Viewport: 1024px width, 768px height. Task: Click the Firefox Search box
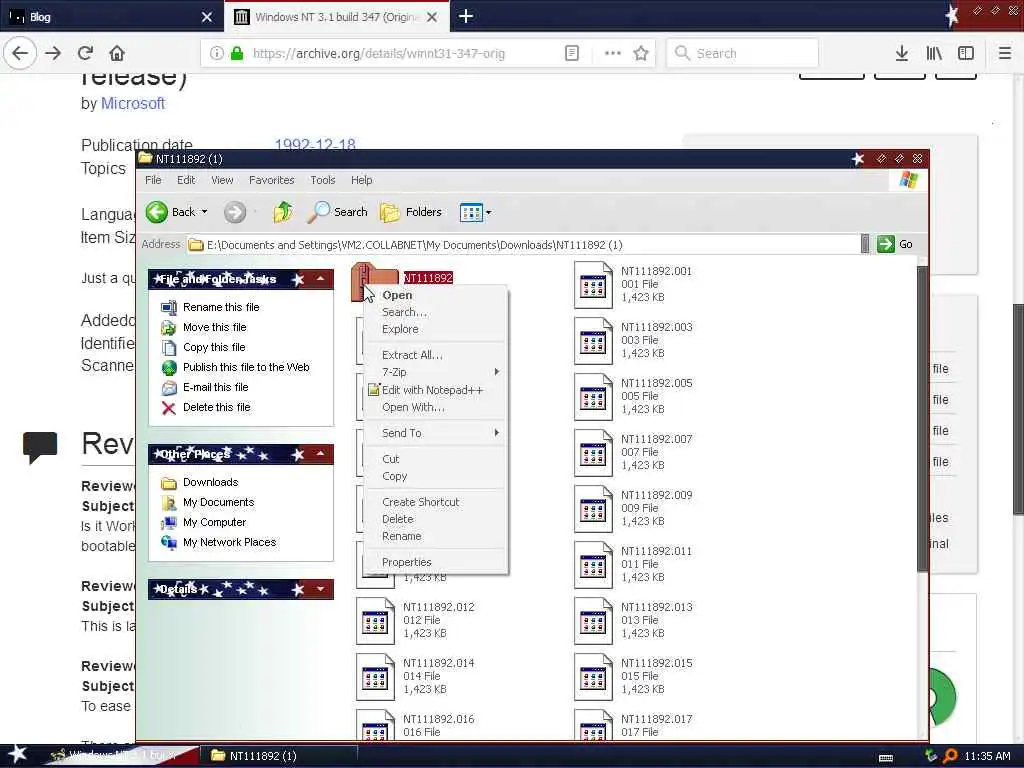743,54
